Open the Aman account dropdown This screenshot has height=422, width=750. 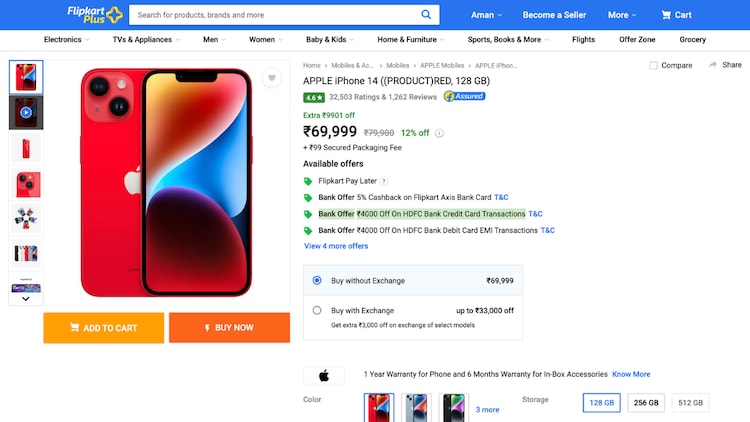click(x=487, y=15)
